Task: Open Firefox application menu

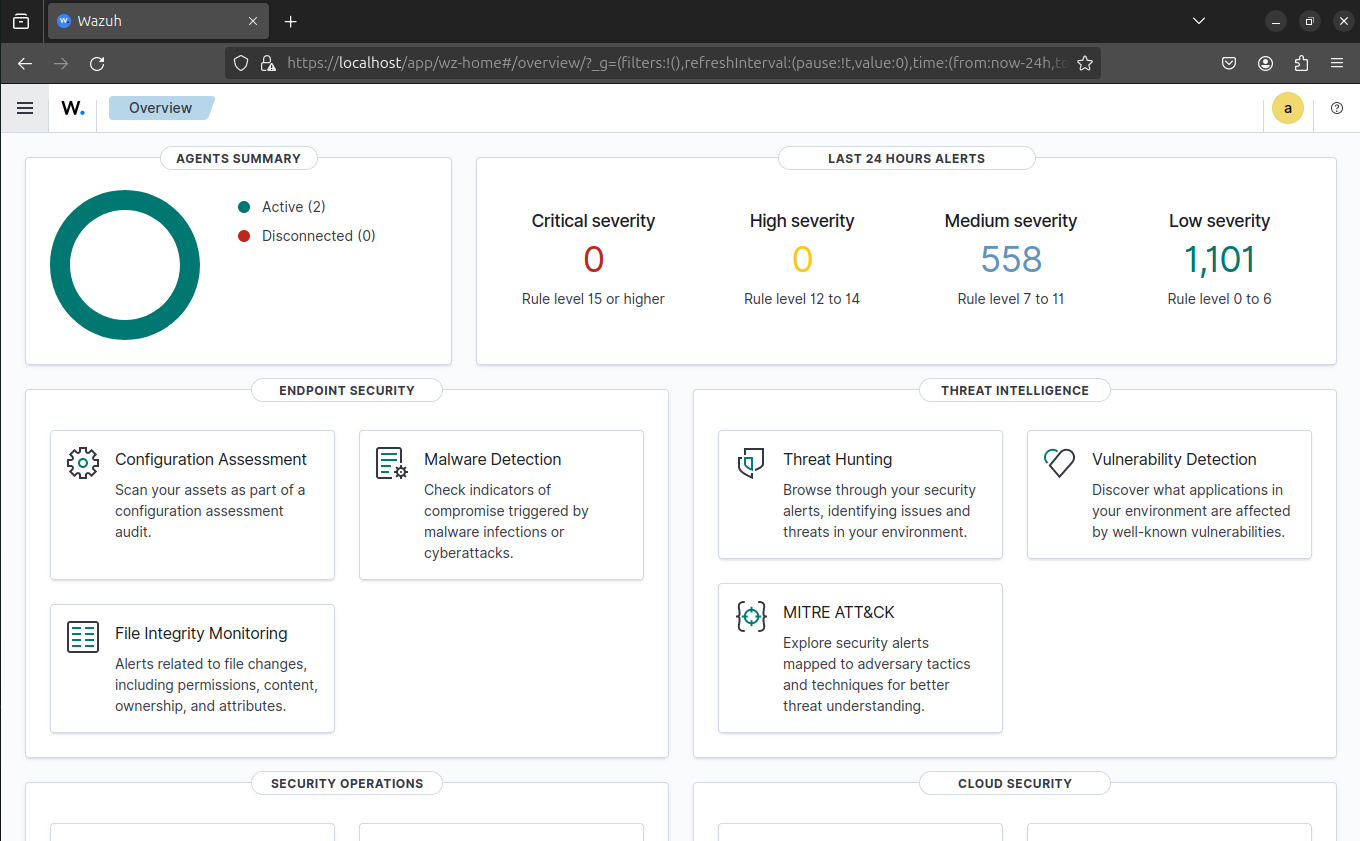Action: click(1337, 63)
